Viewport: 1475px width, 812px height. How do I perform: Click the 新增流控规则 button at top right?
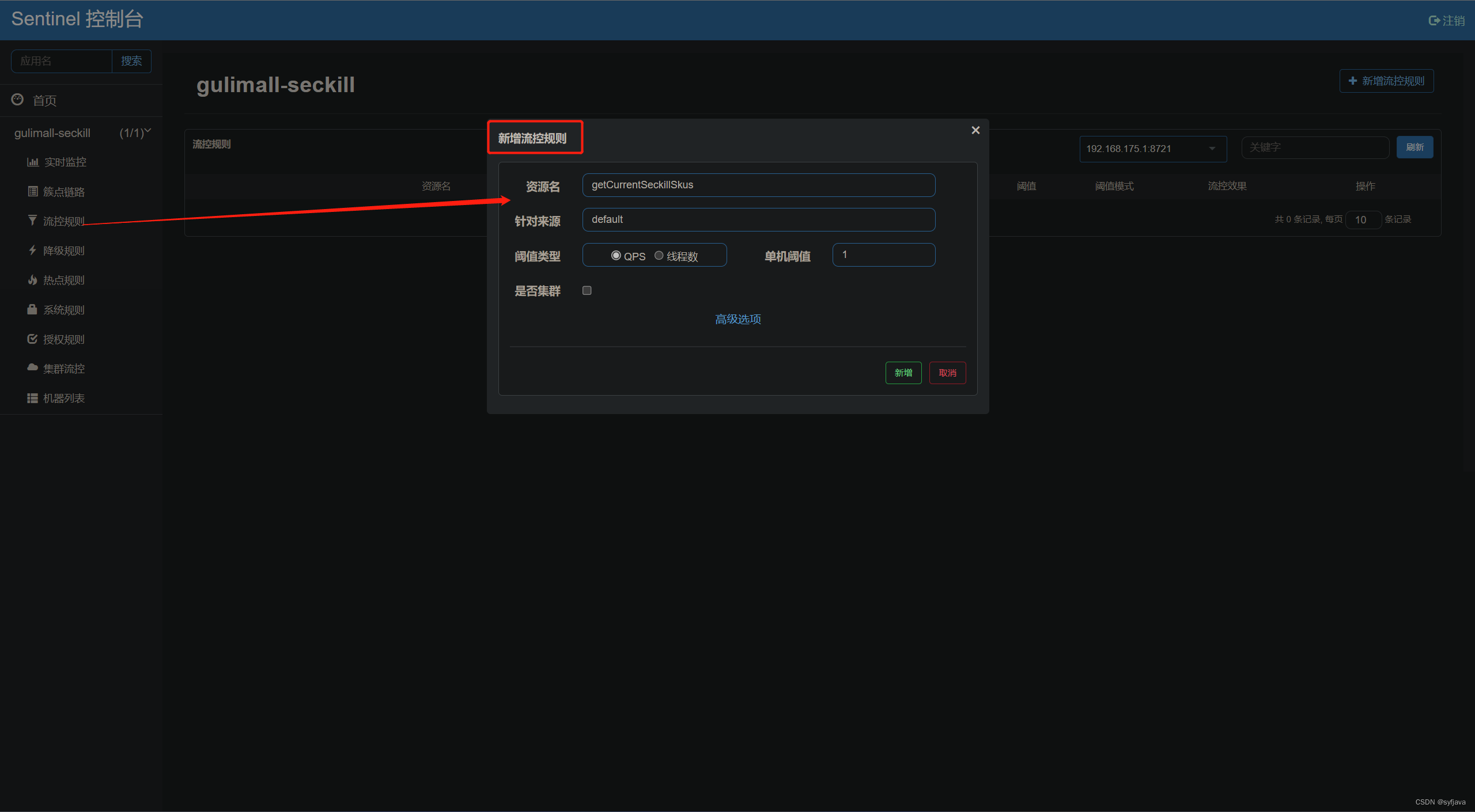pyautogui.click(x=1386, y=81)
